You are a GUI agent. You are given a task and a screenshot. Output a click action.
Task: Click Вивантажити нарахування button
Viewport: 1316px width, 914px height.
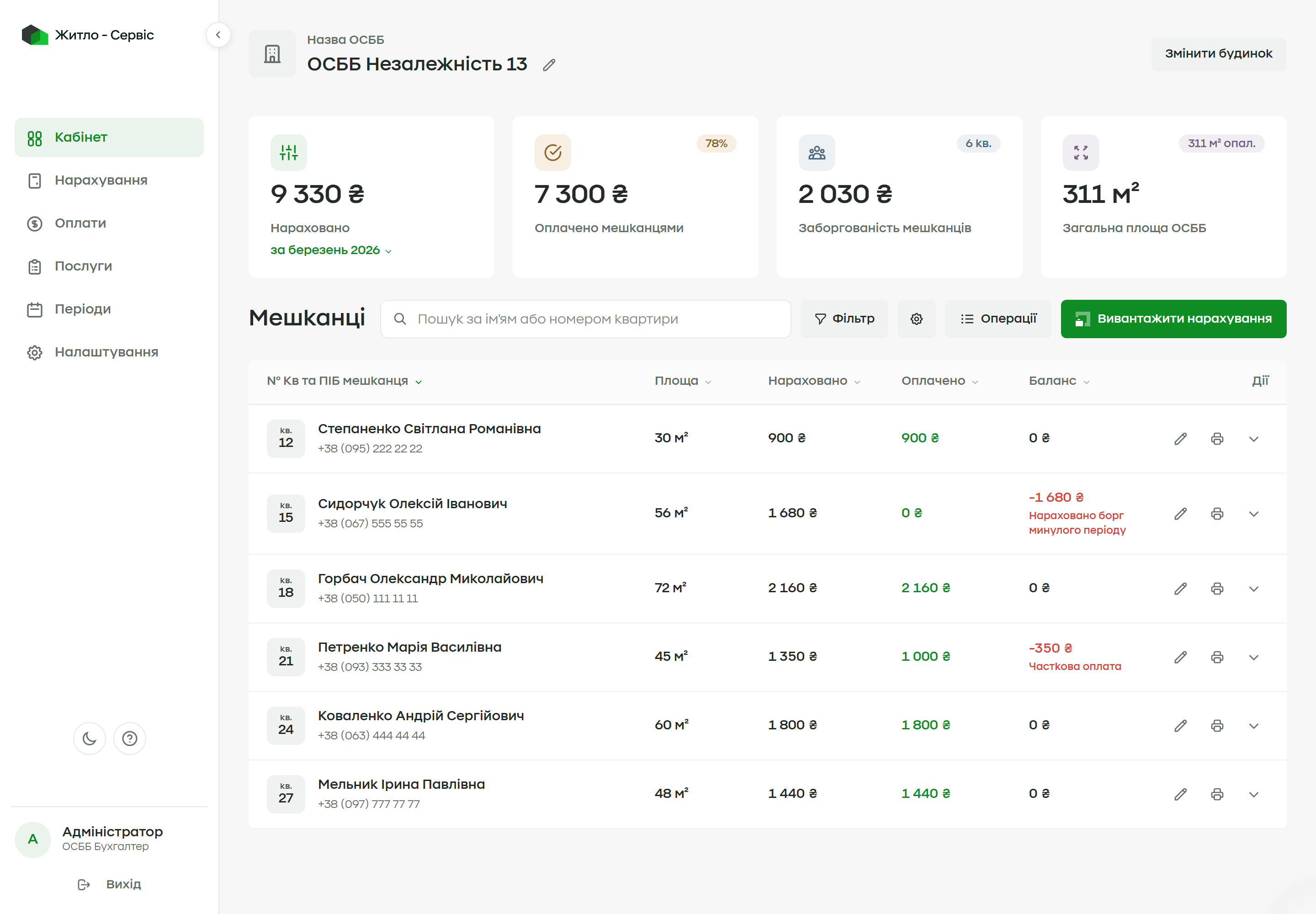tap(1173, 319)
